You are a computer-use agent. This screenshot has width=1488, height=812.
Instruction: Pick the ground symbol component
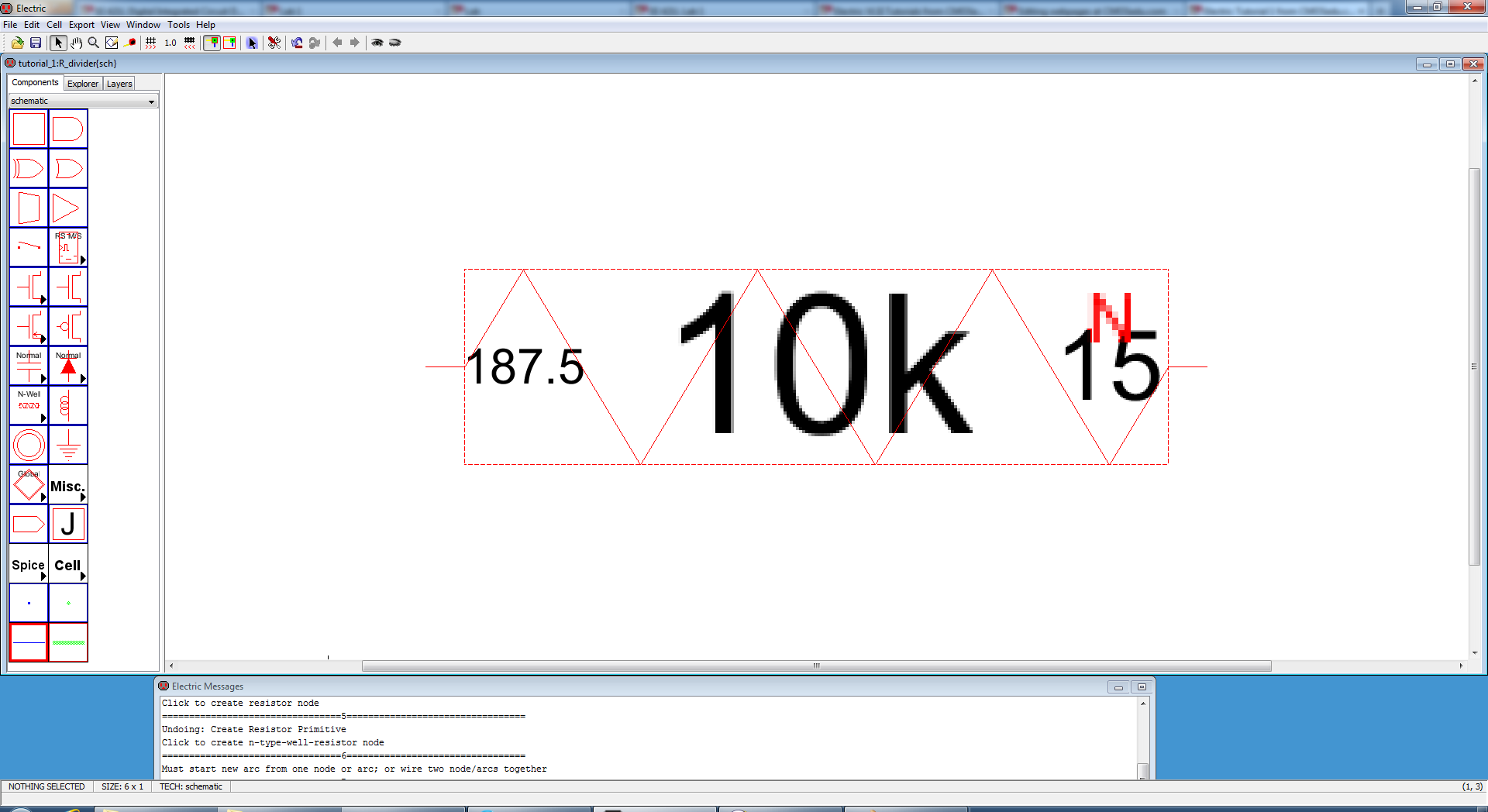click(68, 445)
